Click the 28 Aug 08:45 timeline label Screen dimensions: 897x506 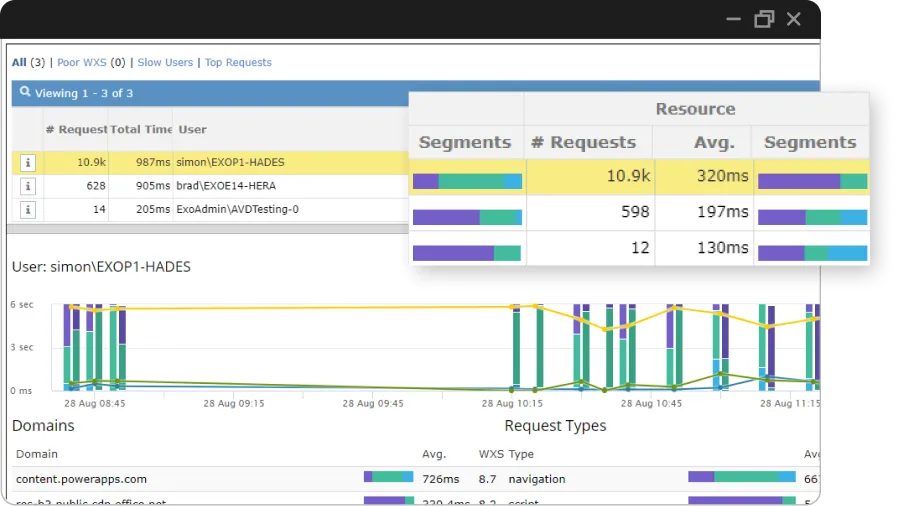point(94,403)
